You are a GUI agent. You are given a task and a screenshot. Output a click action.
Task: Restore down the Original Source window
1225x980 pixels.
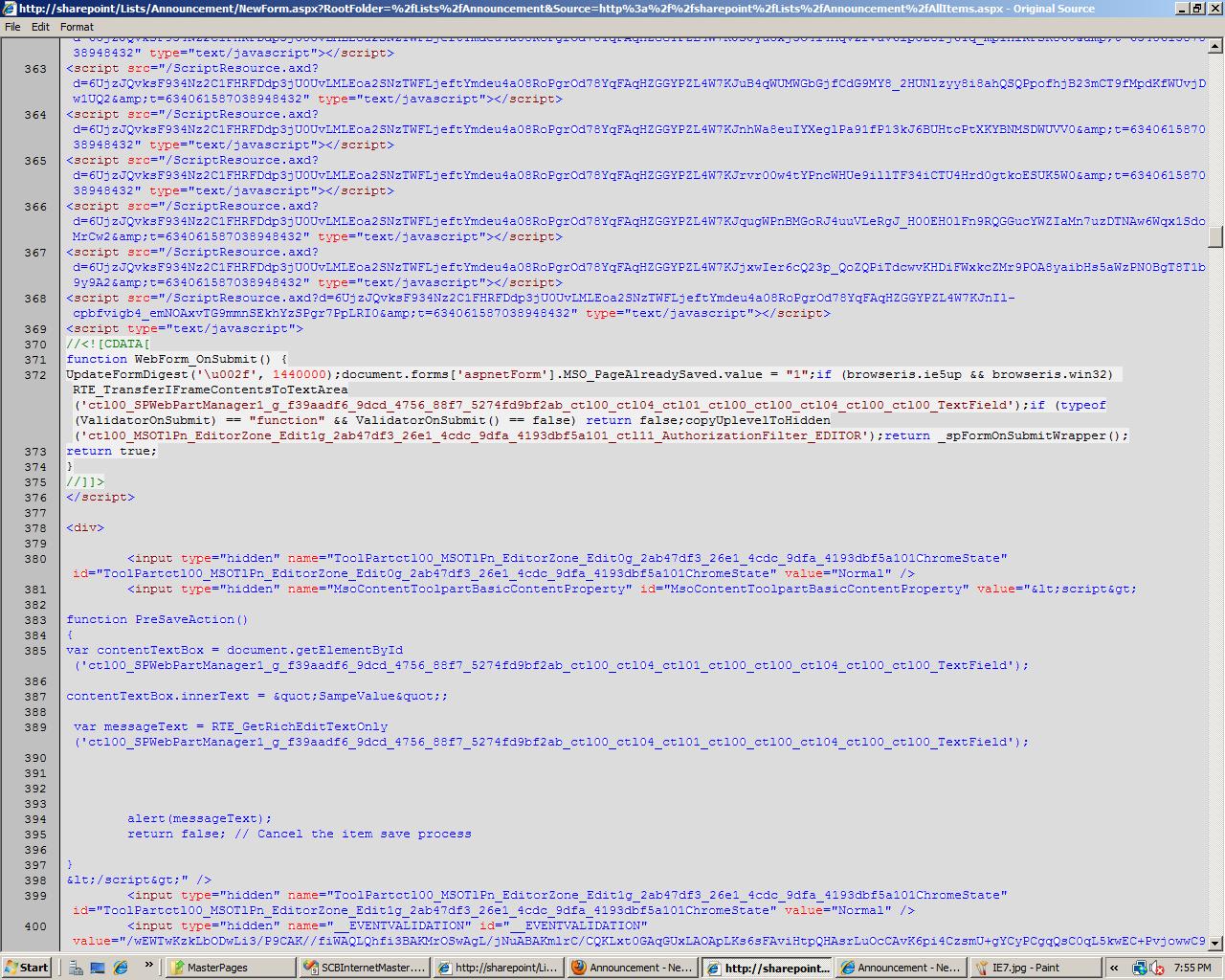tap(1198, 9)
